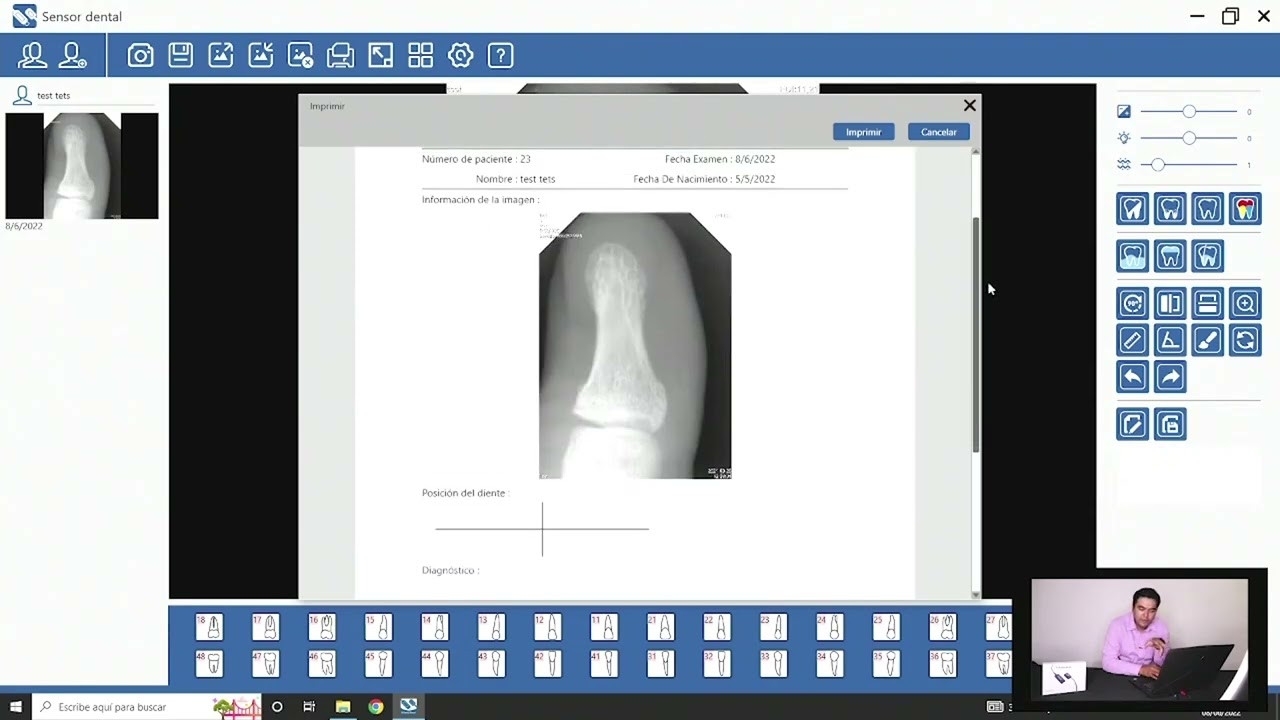The image size is (1280, 720).
Task: Open the settings gear icon
Action: [x=460, y=55]
